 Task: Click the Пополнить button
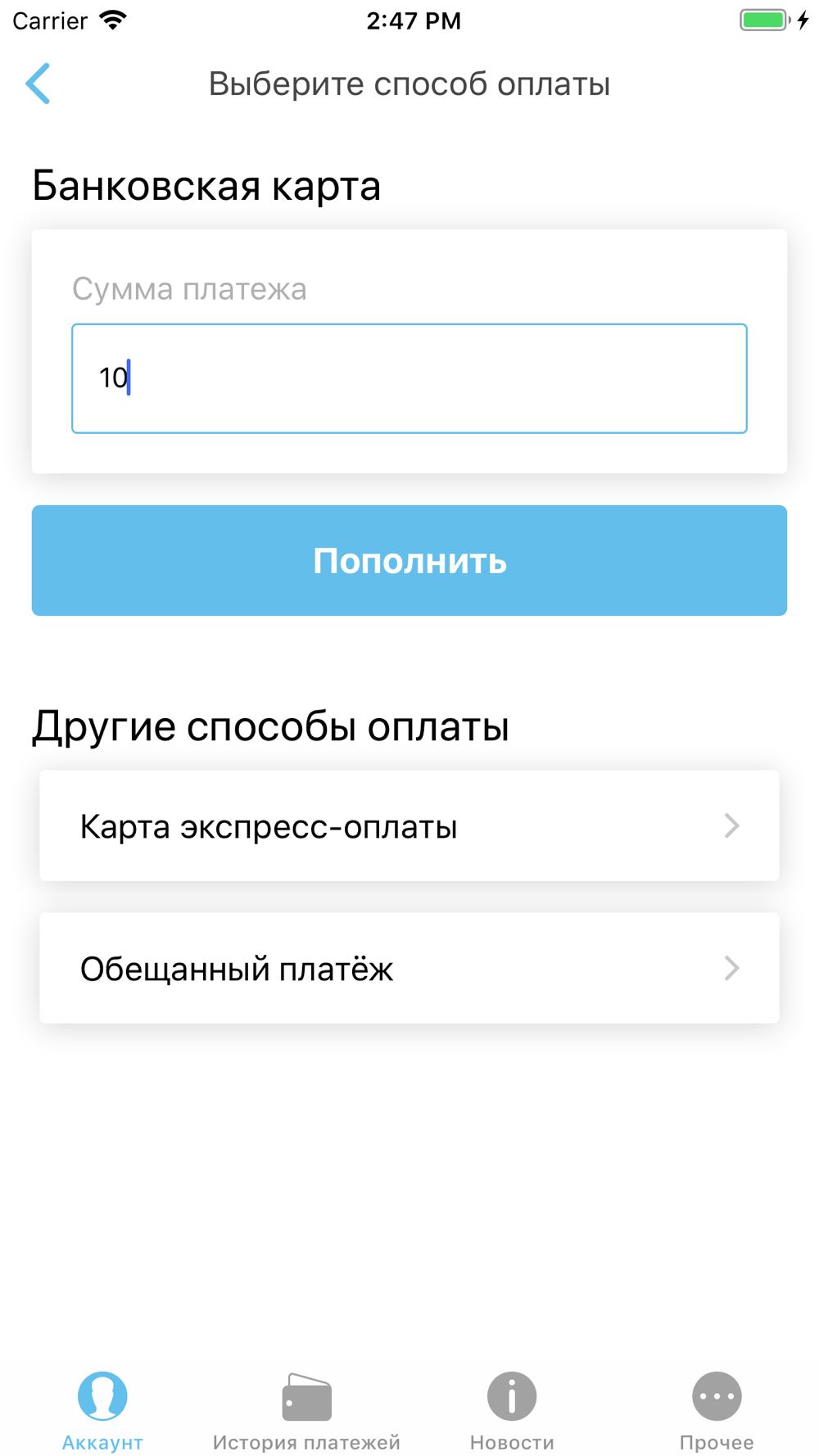click(409, 560)
